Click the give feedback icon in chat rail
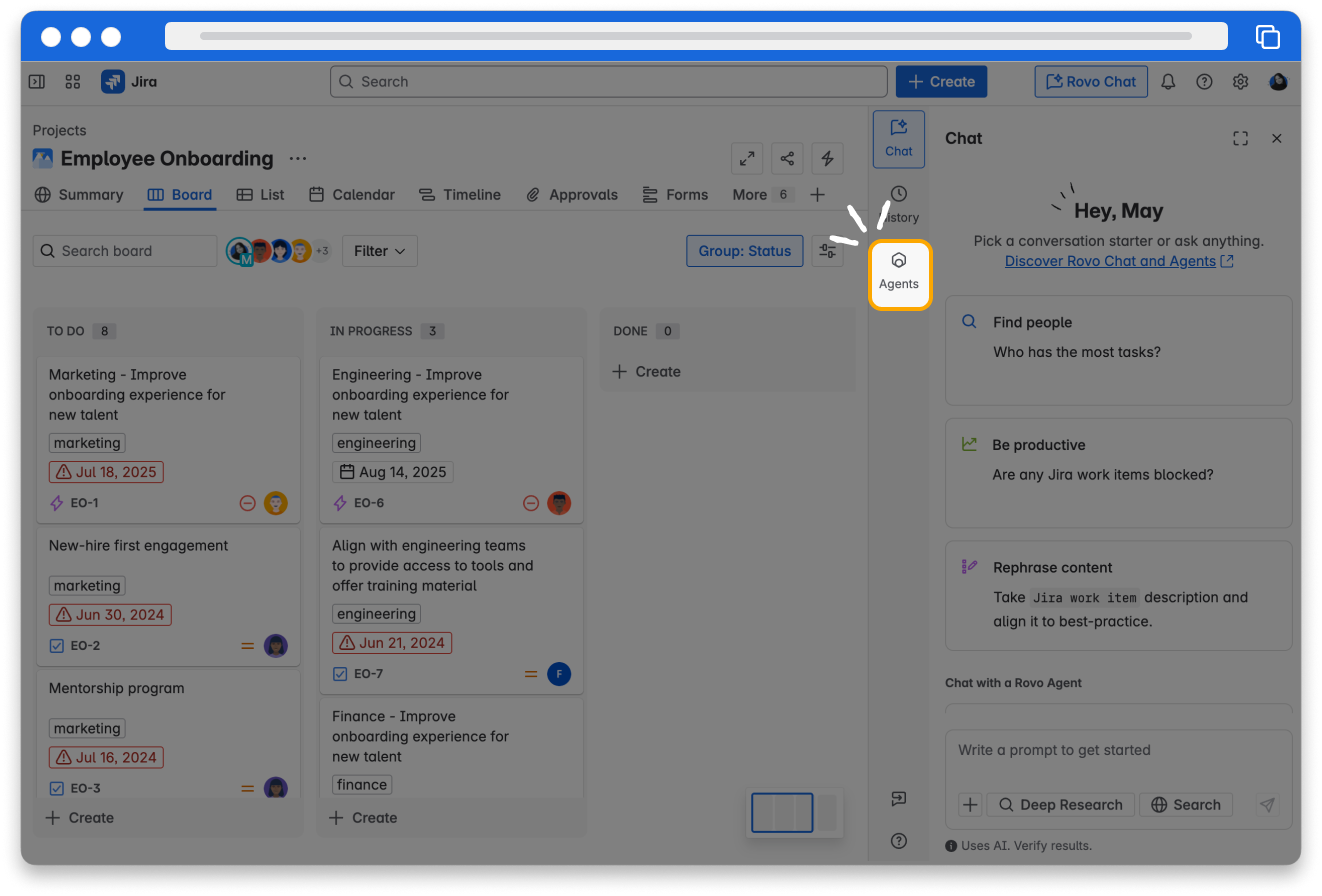 click(898, 799)
